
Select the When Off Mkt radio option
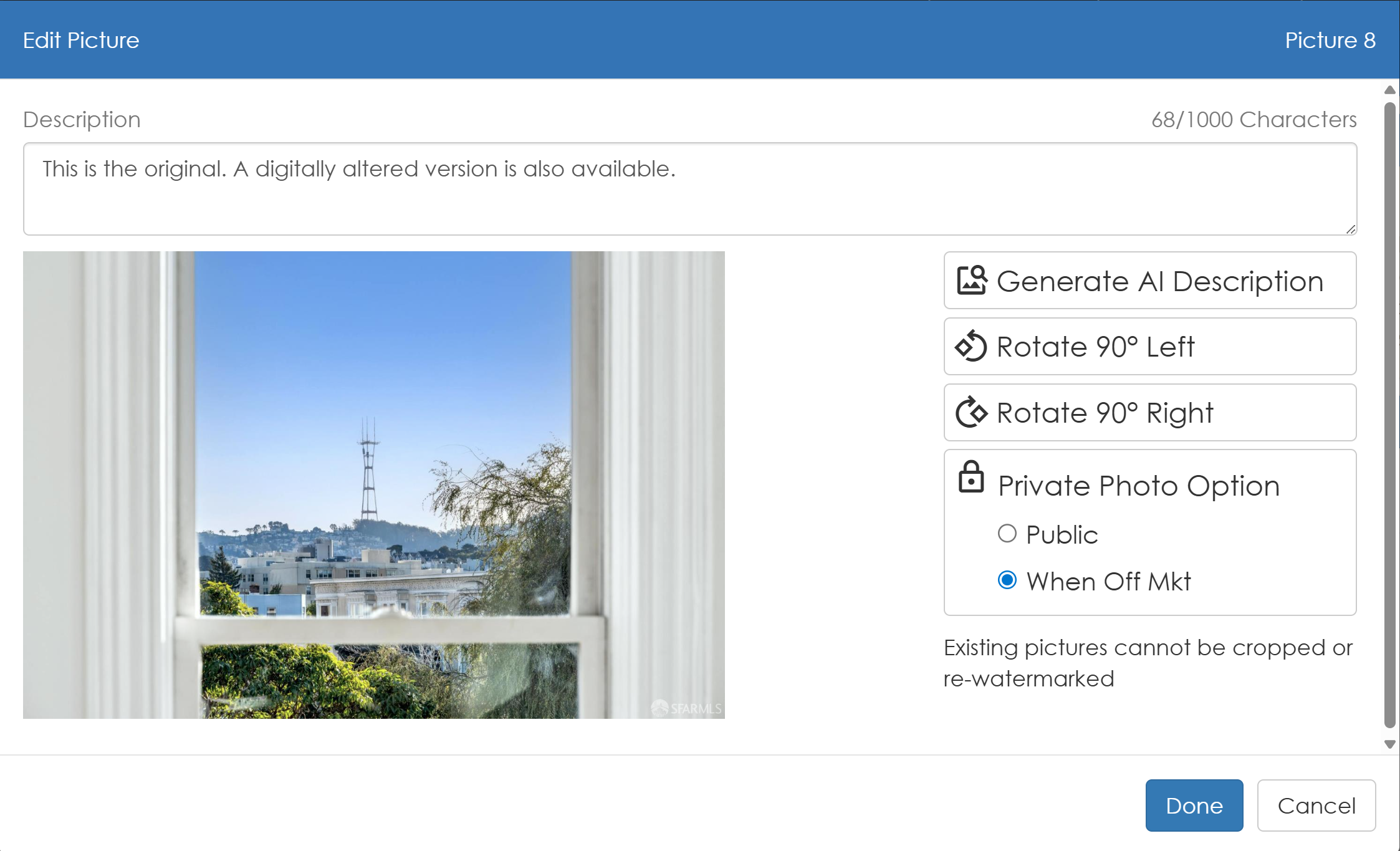tap(1007, 580)
